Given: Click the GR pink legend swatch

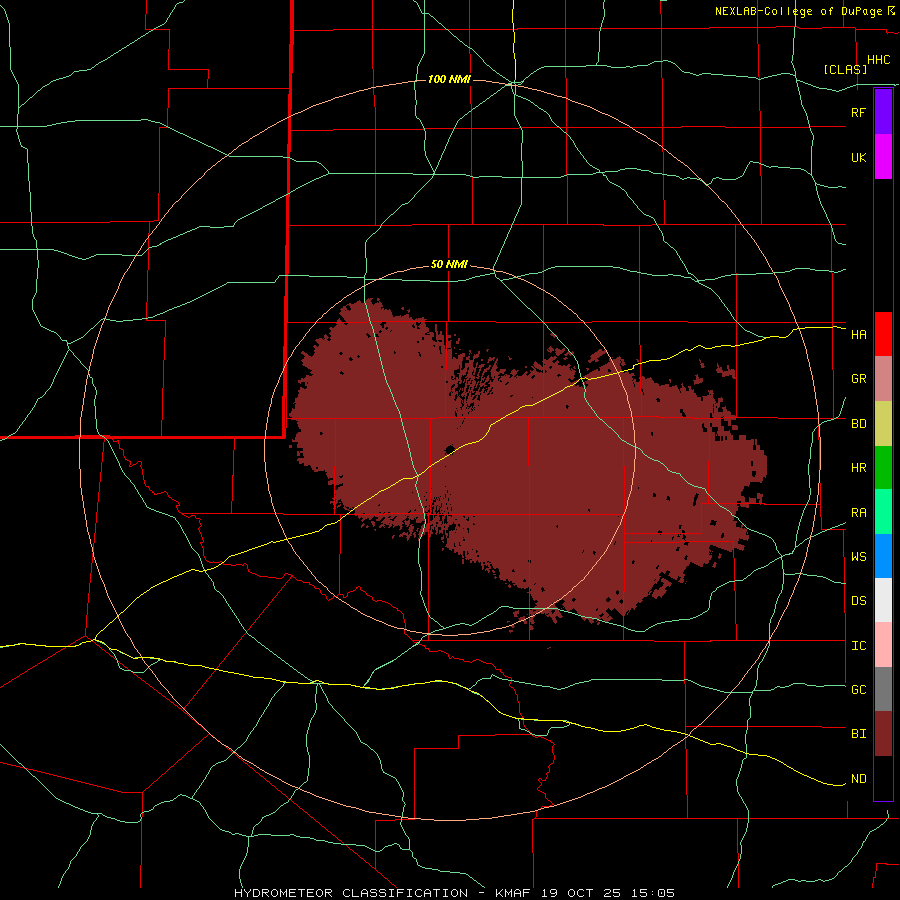Looking at the screenshot, I should (x=883, y=379).
